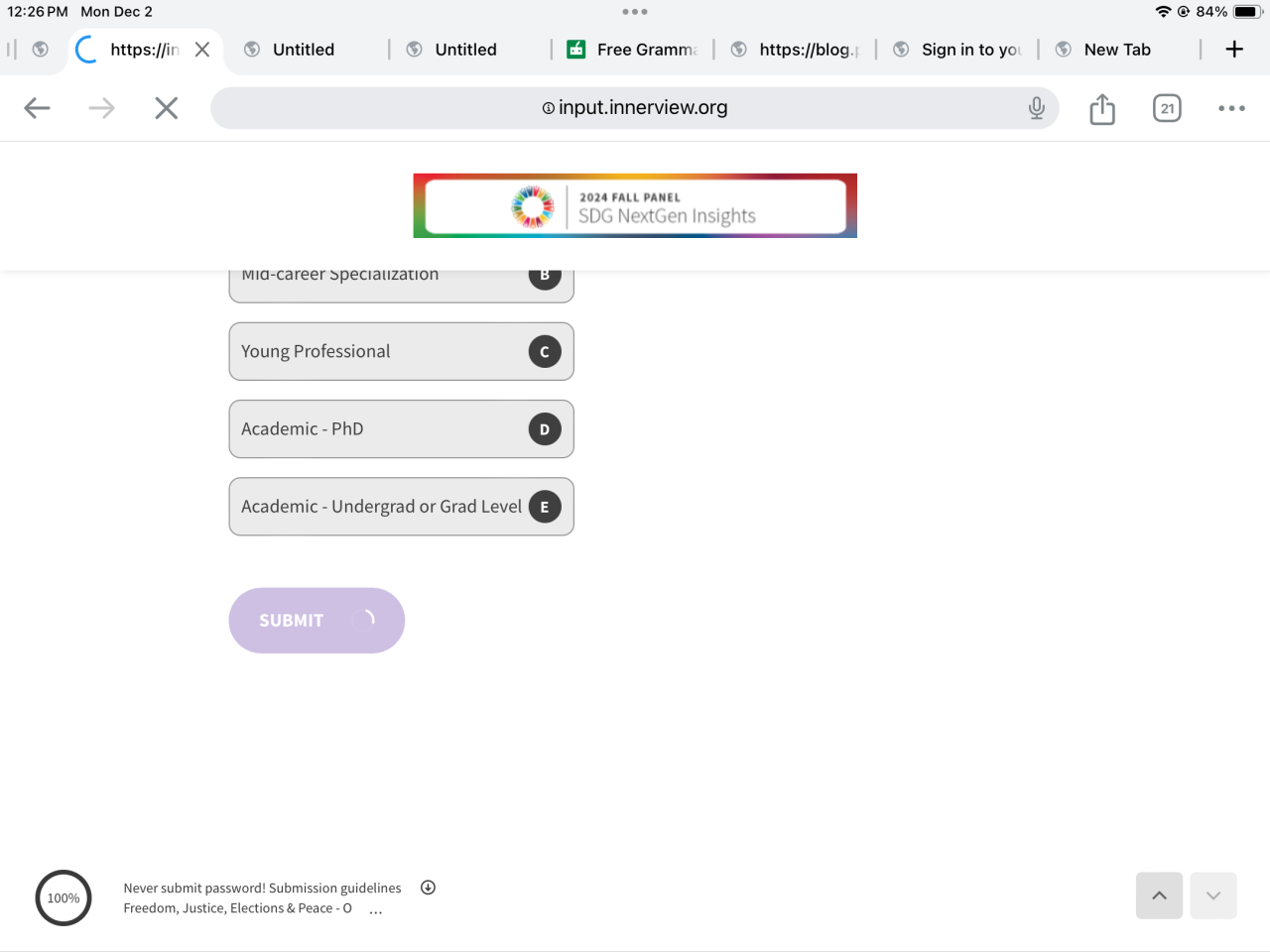Switch to the New Tab tab
The image size is (1270, 952).
pos(1116,50)
